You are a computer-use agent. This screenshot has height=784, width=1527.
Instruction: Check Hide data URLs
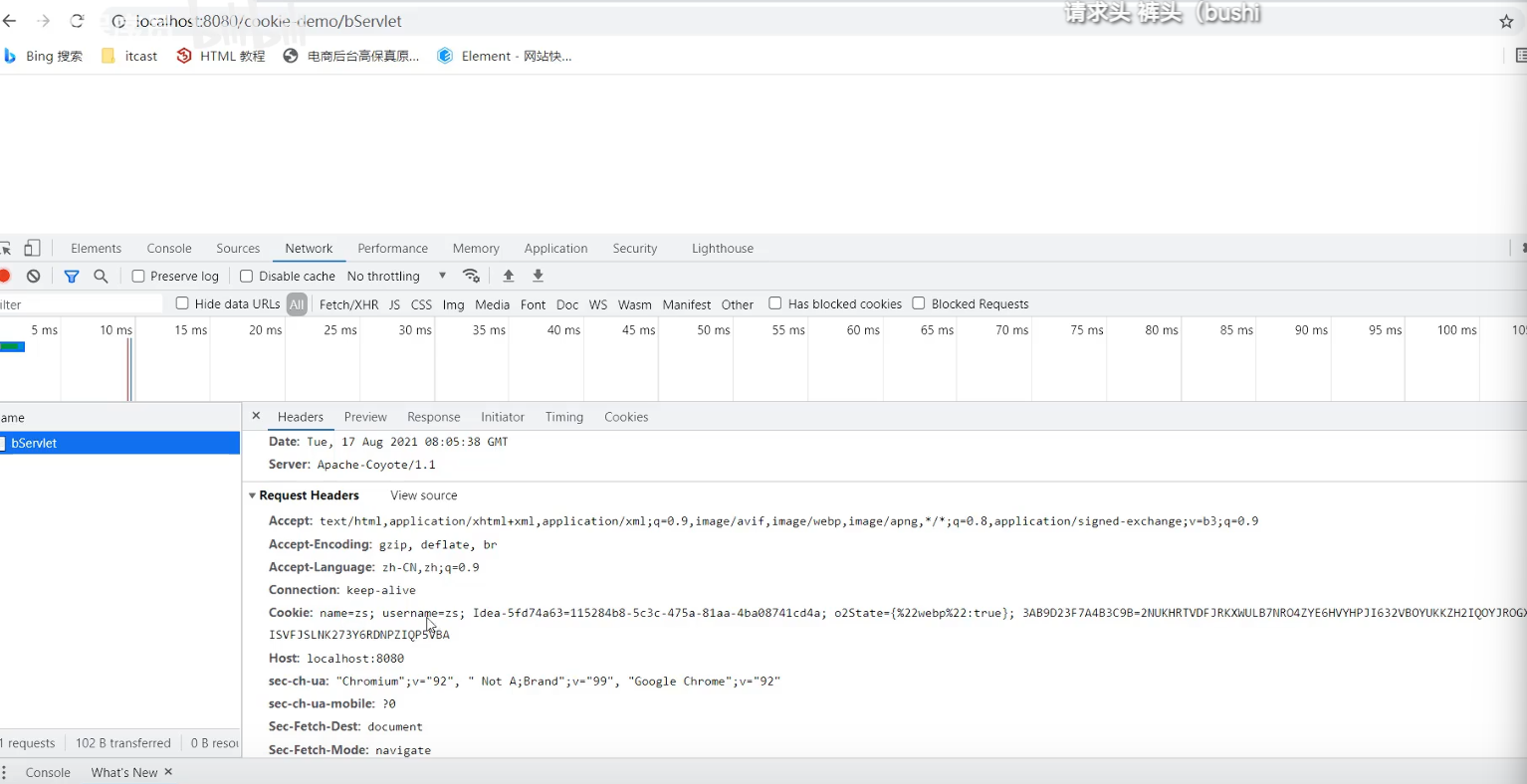[182, 303]
